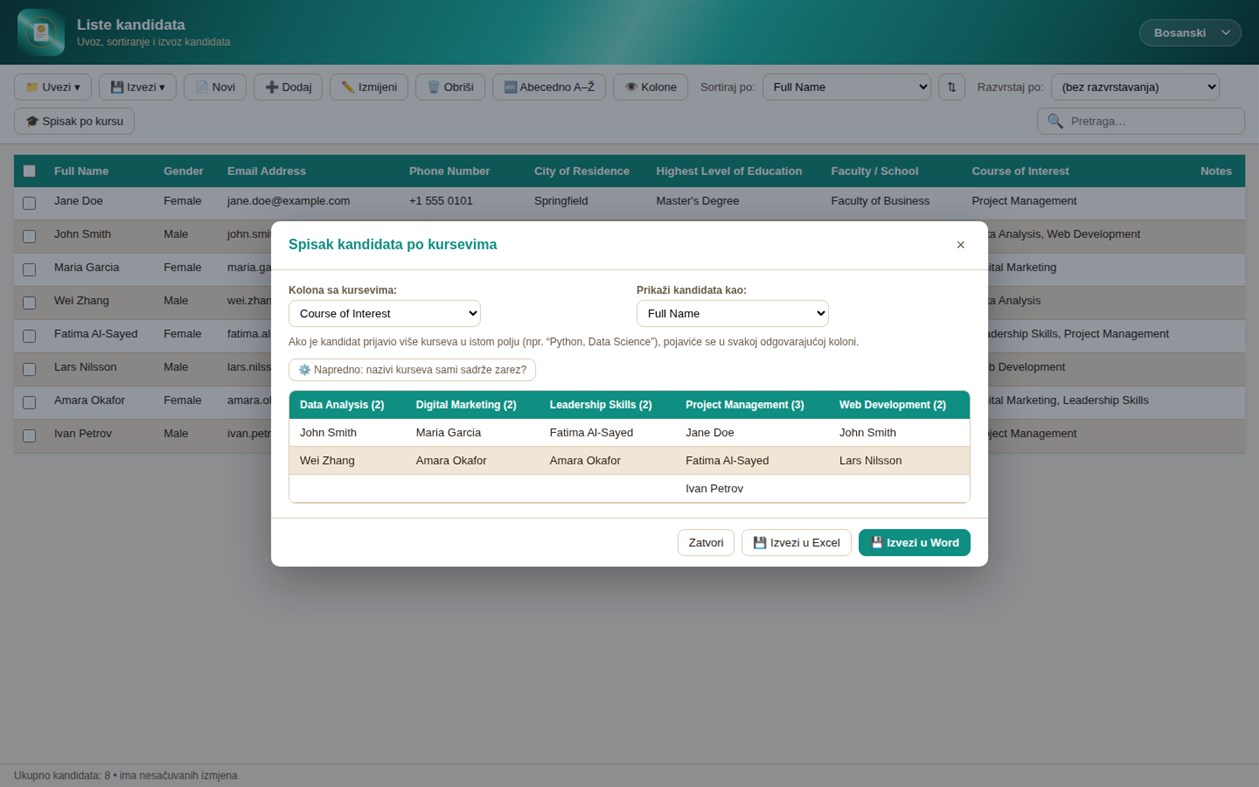Image resolution: width=1259 pixels, height=787 pixels.
Task: Open the Prikaži kandidata kao dropdown
Action: pyautogui.click(x=732, y=313)
